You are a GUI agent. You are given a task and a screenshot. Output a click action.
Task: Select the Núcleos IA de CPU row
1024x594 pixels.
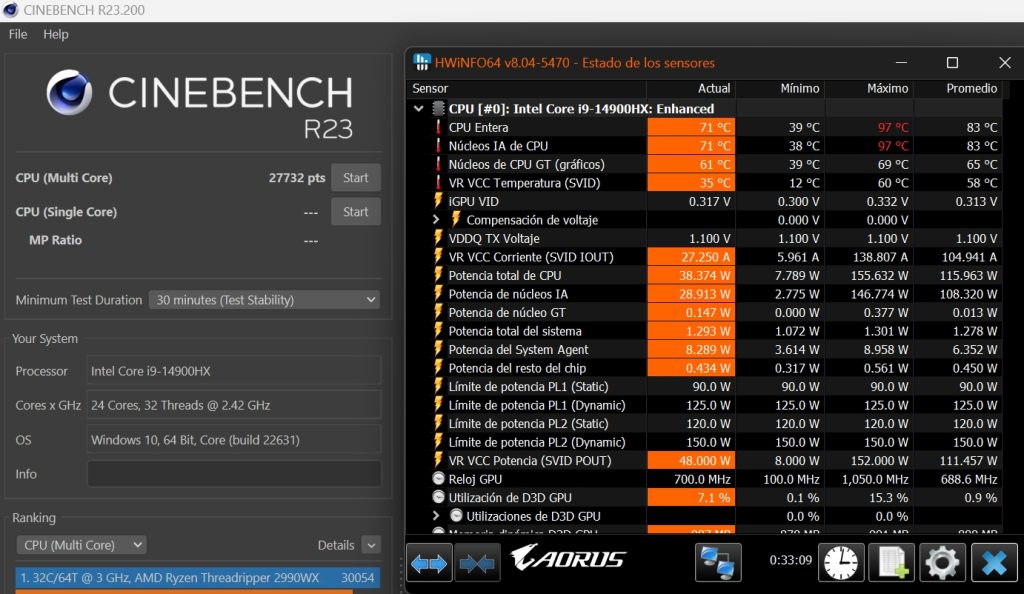tap(705, 146)
